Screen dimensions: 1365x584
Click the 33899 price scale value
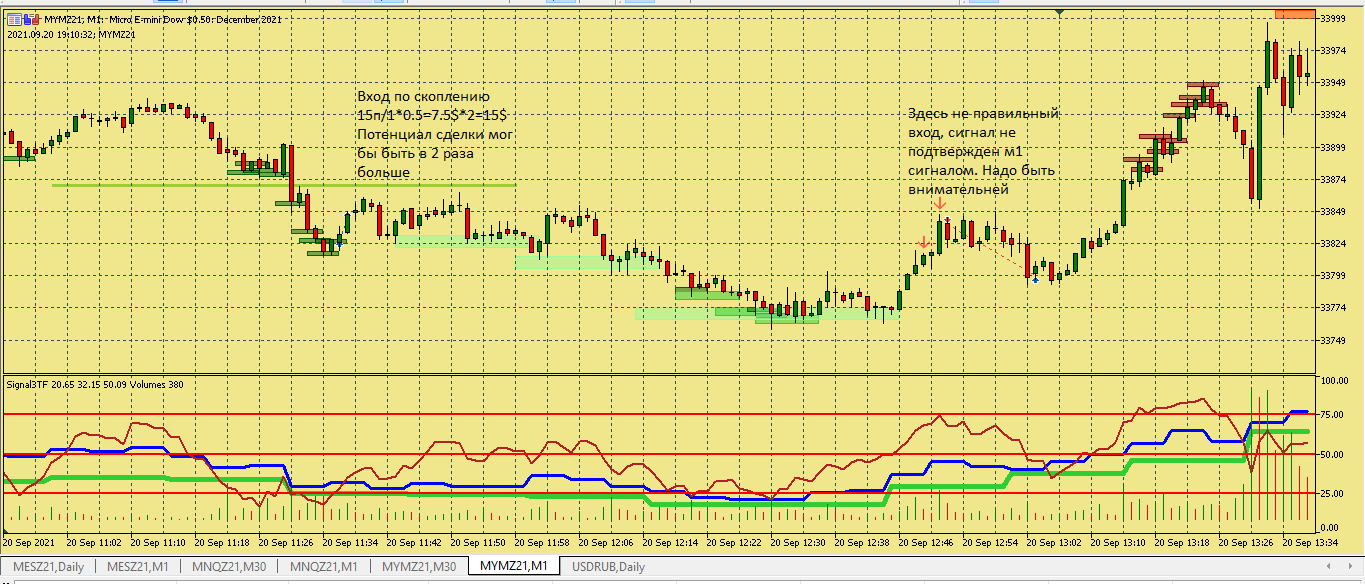1332,148
